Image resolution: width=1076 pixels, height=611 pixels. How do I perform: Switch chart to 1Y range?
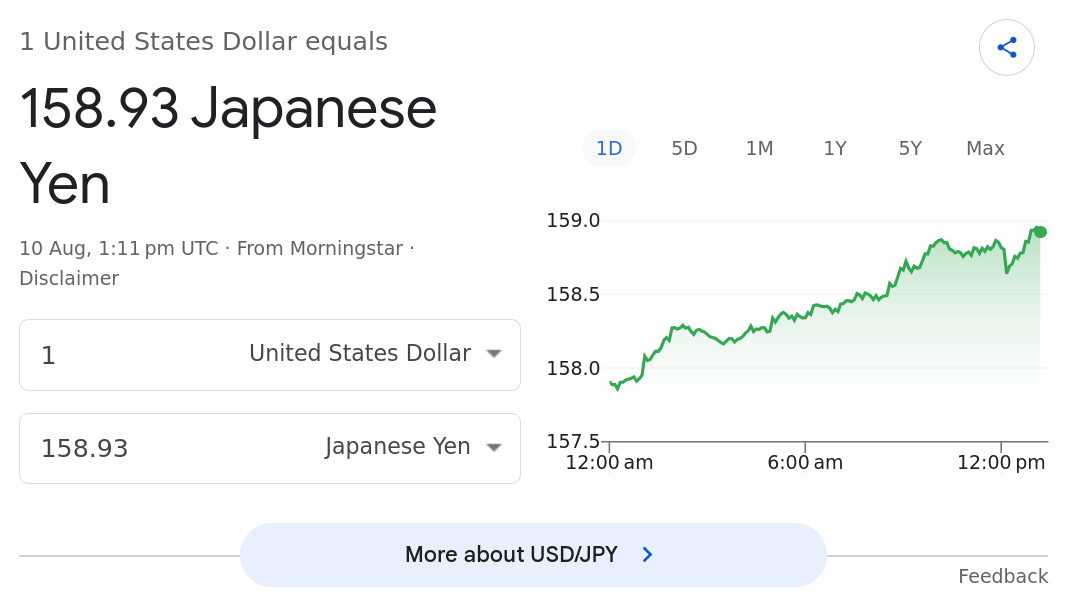point(835,148)
